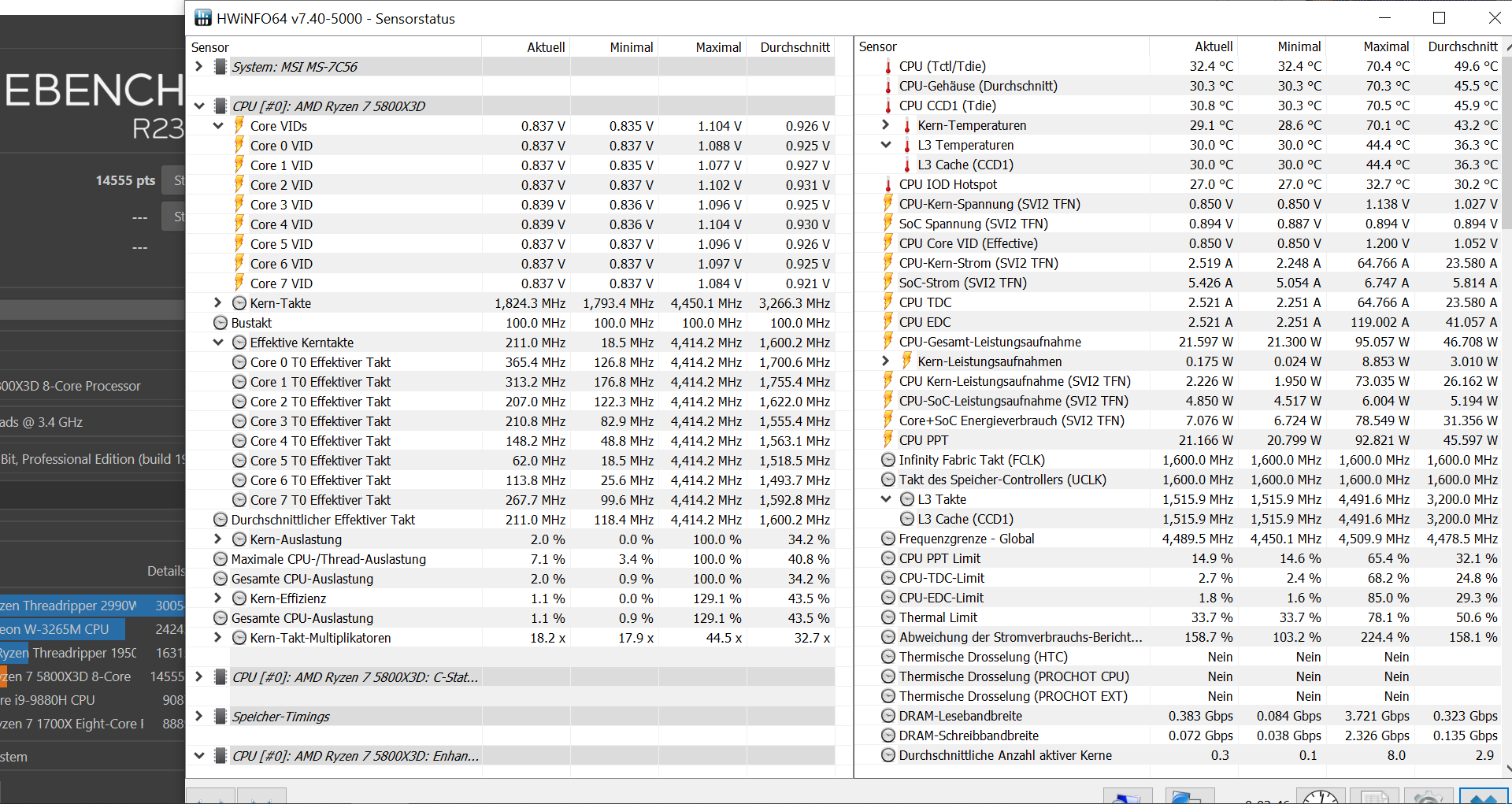Select the Takt des Speicher-Controllers (UCLK) label
The image size is (1512, 804).
coord(1002,480)
